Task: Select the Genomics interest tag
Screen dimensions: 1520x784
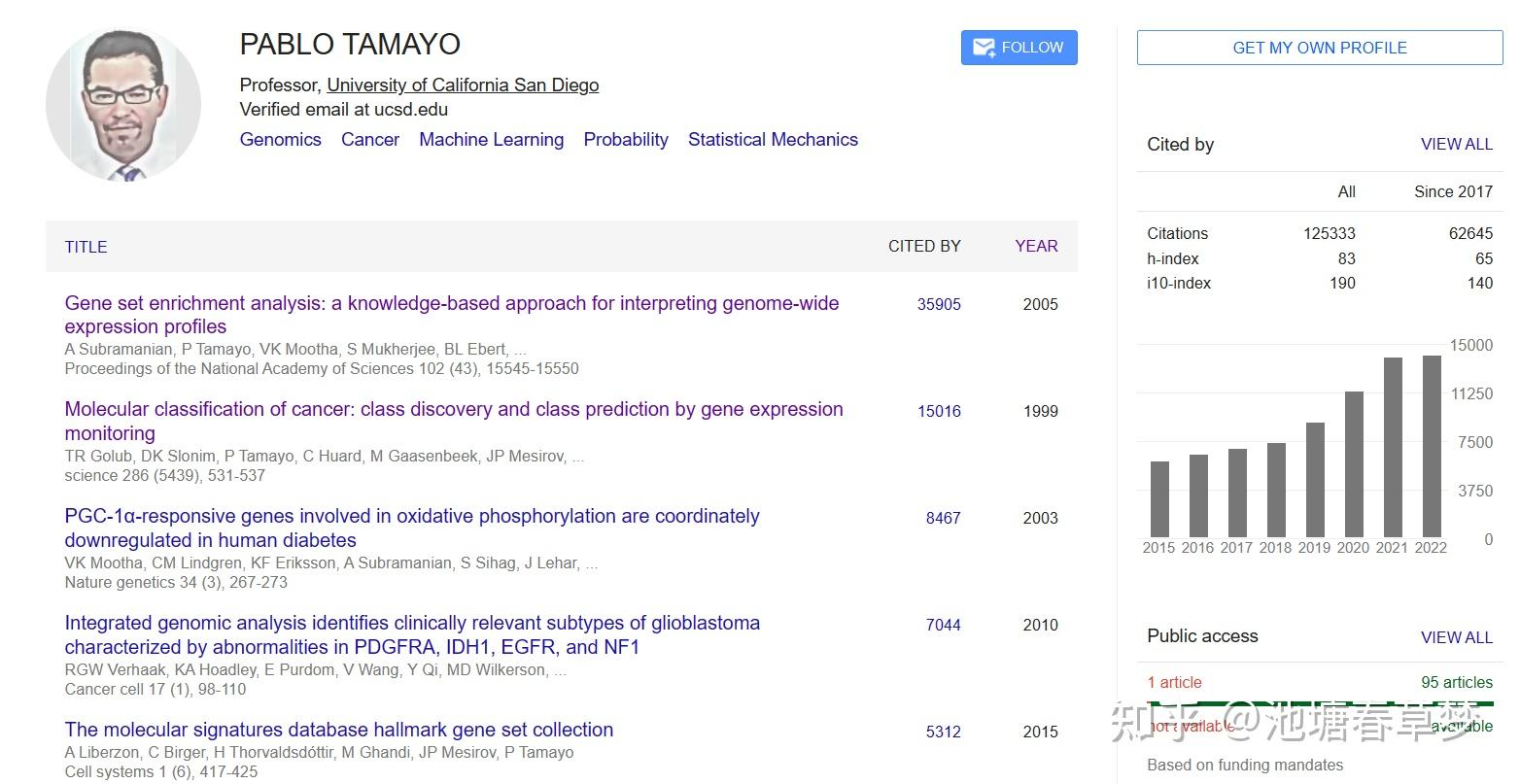Action: 280,140
